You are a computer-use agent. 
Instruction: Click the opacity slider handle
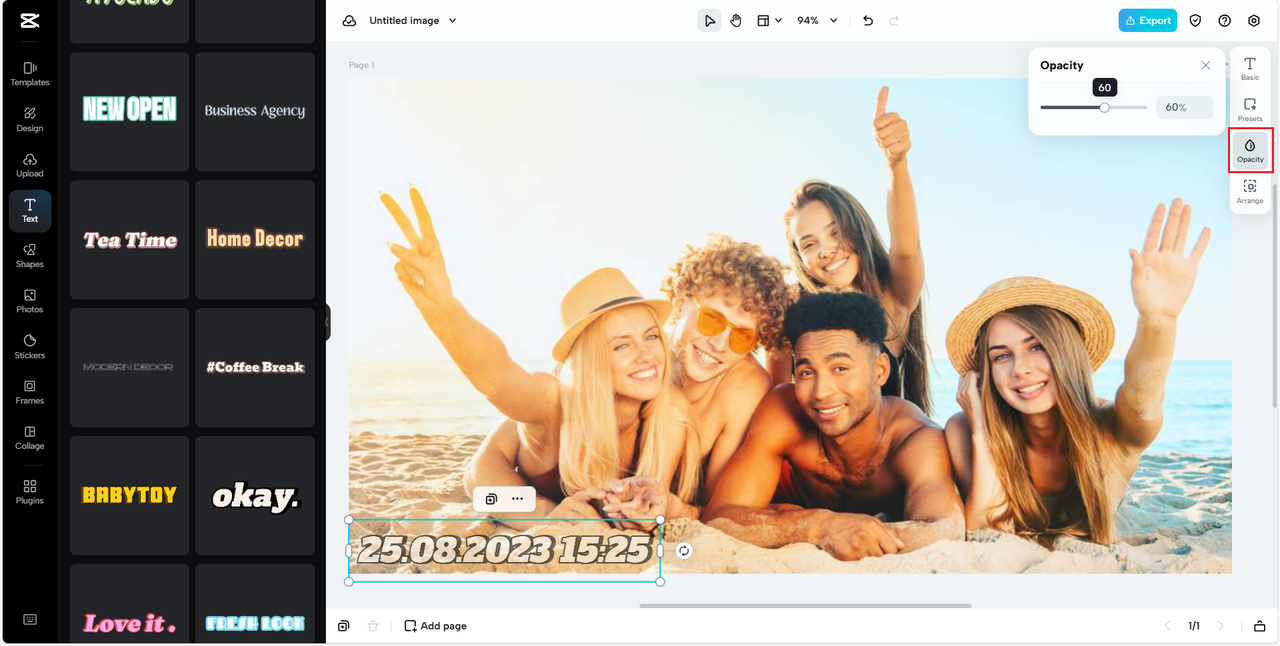tap(1104, 107)
